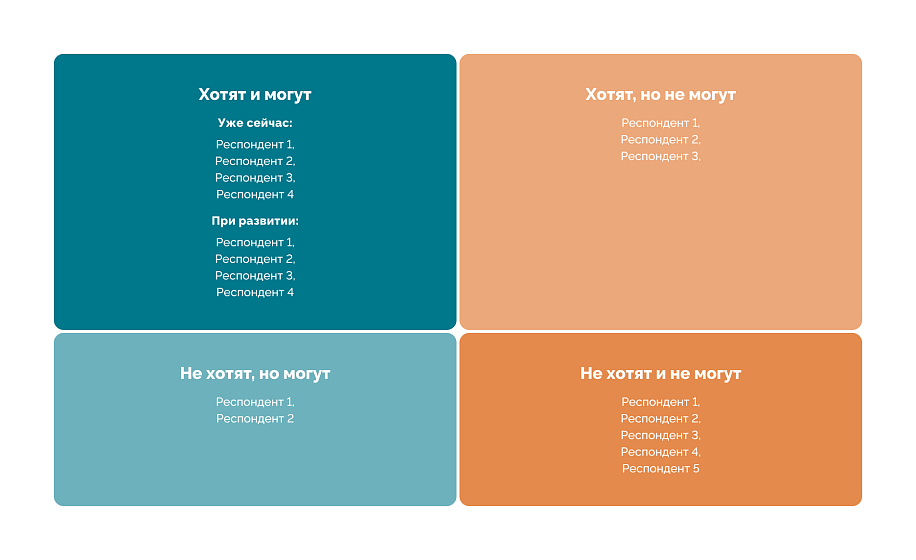The height and width of the screenshot is (560, 916).
Task: Select Респондент 2 in "Хотят, но не могут"
Action: pos(660,140)
